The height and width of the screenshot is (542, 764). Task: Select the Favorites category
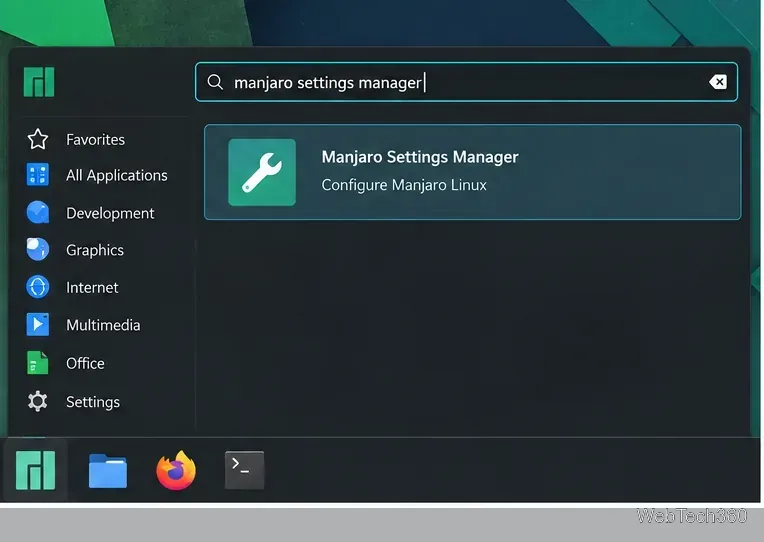point(97,139)
